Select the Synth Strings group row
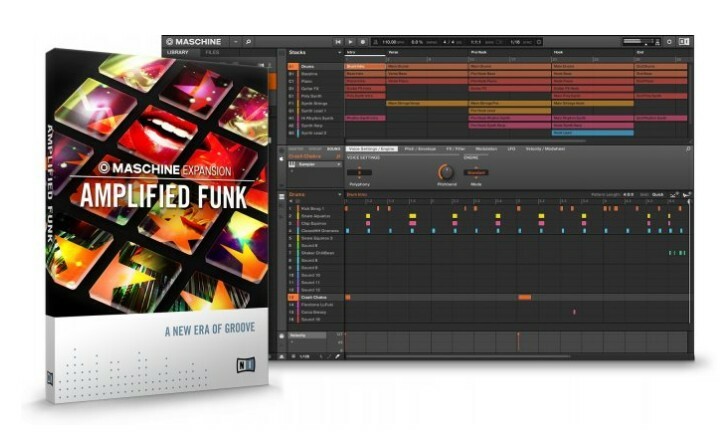This screenshot has width=724, height=443. point(315,103)
